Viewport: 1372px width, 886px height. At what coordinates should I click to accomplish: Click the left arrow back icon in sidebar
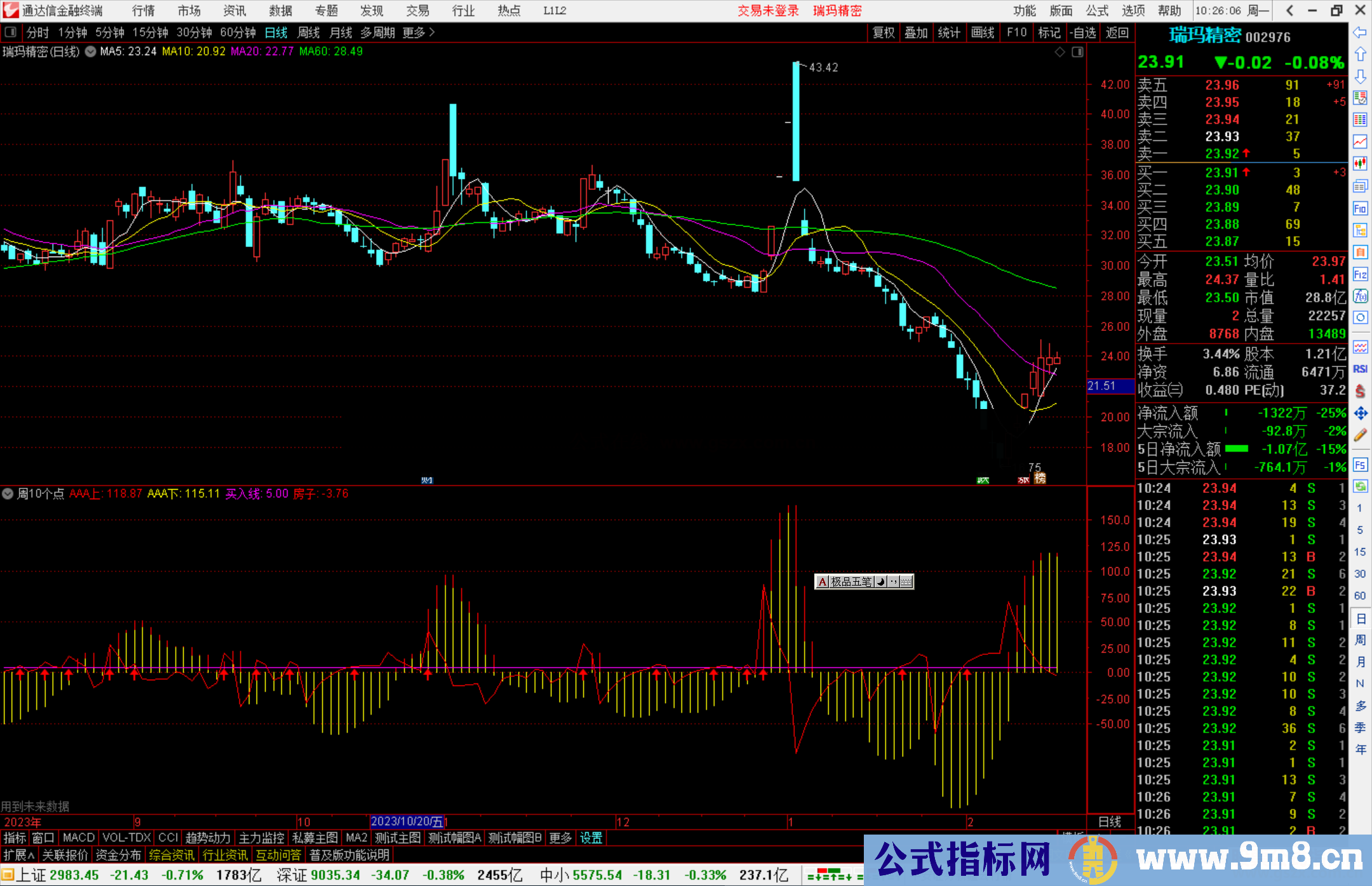tap(1360, 32)
